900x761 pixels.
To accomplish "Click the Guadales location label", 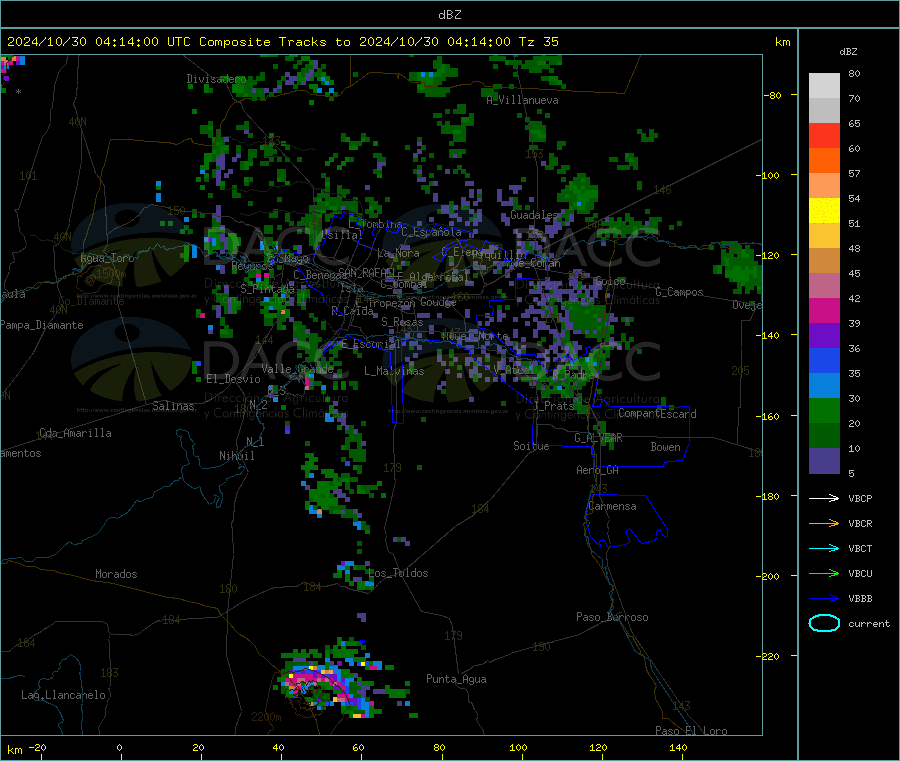I will click(534, 215).
